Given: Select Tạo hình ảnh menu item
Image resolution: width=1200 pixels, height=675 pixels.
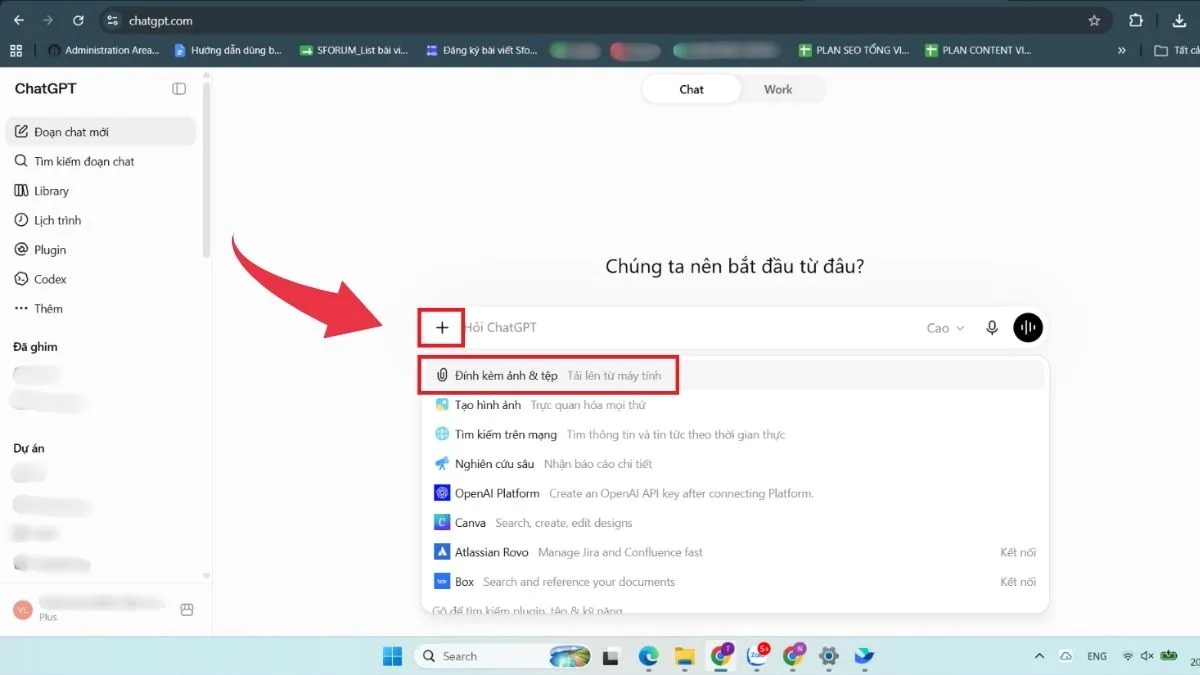Looking at the screenshot, I should pyautogui.click(x=734, y=405).
